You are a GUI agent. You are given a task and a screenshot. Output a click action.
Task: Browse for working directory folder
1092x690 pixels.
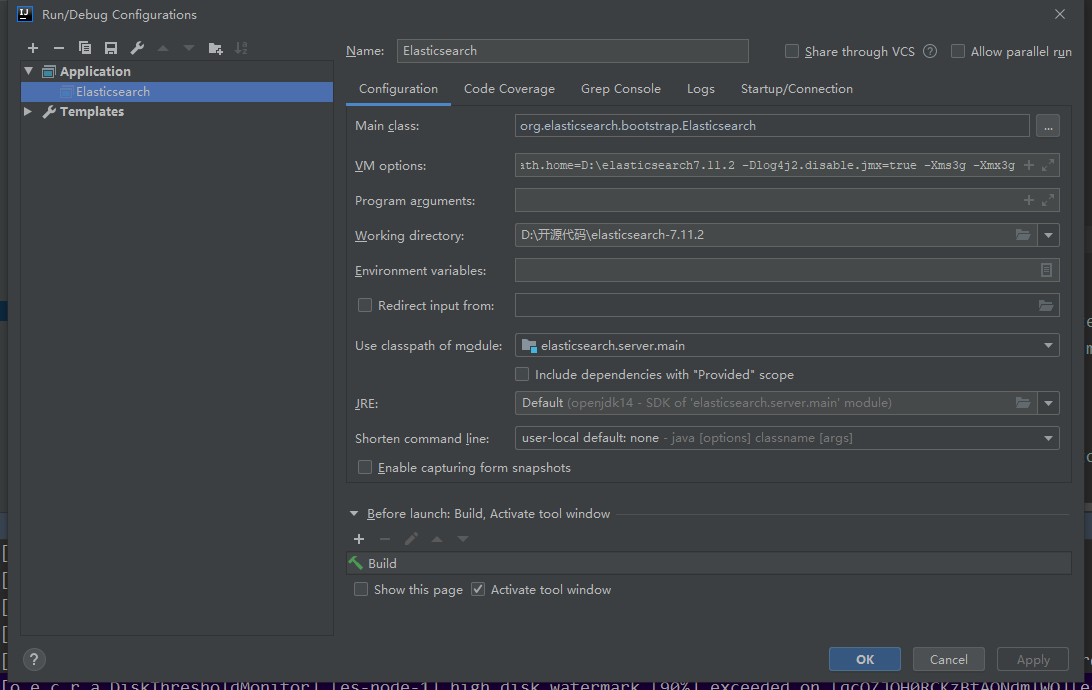click(1022, 235)
